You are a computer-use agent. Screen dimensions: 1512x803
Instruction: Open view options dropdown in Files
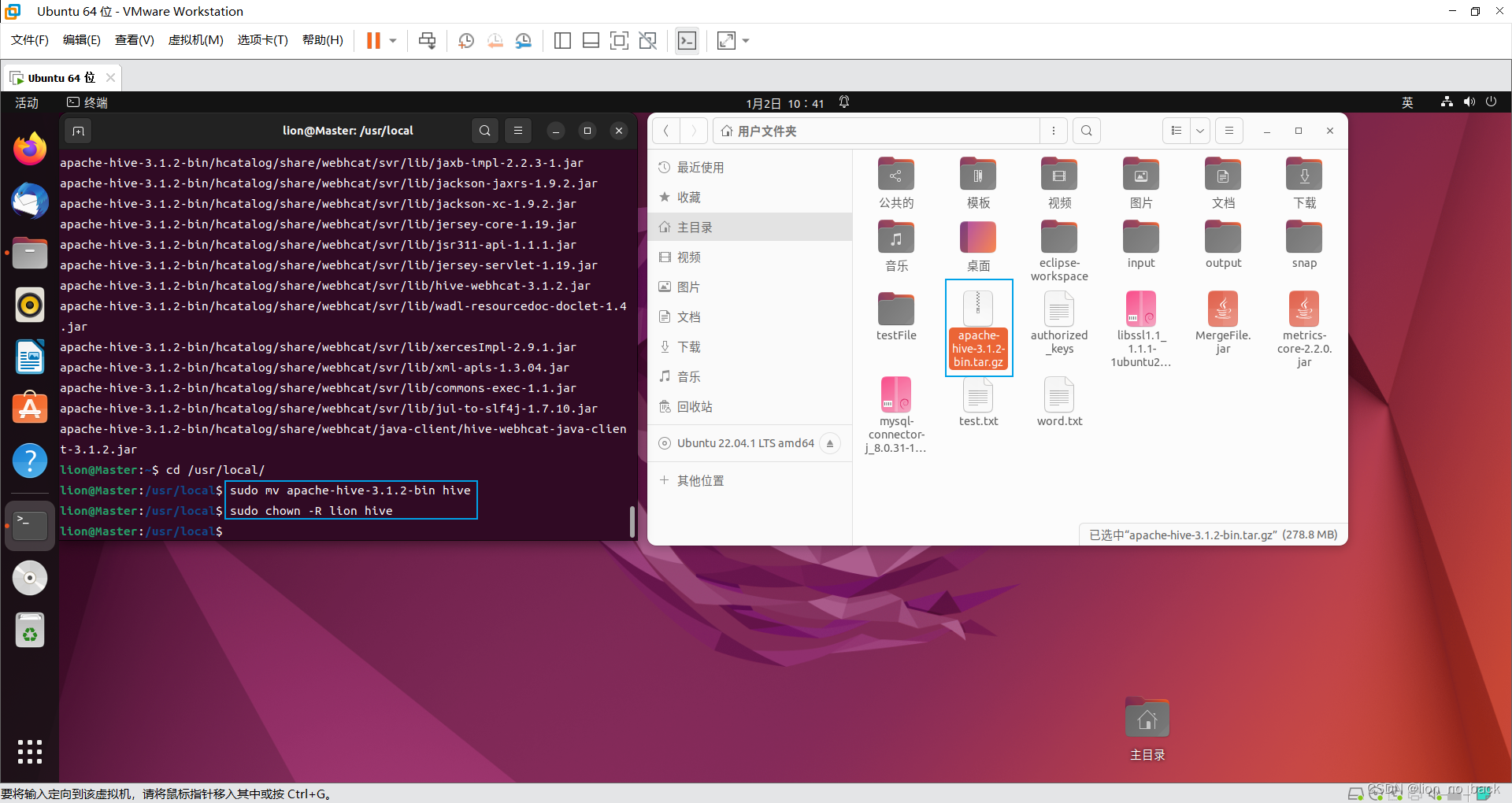coord(1199,131)
